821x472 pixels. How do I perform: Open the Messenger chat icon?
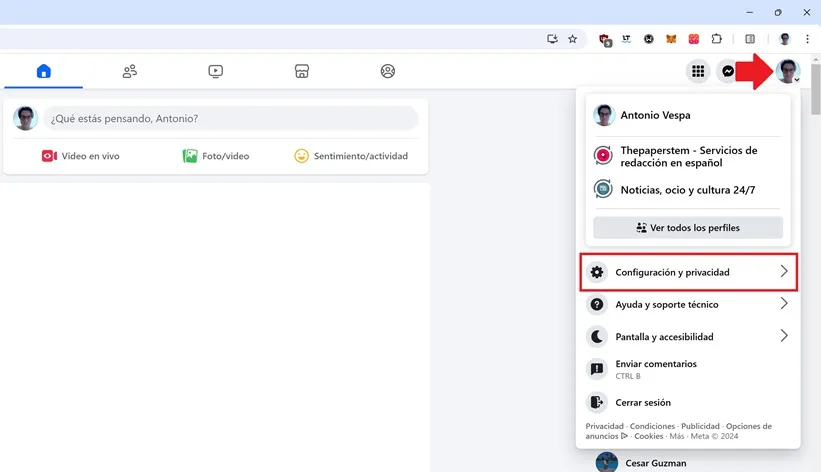pyautogui.click(x=729, y=71)
